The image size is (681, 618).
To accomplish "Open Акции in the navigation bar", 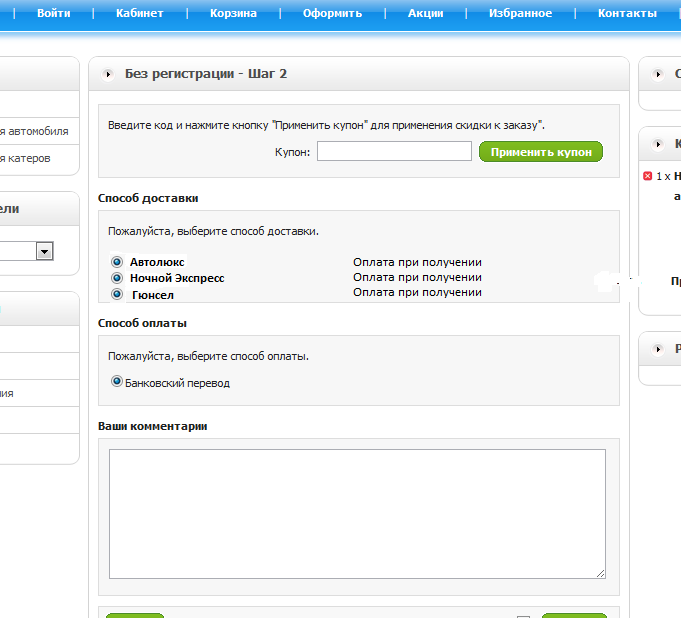I will 426,13.
